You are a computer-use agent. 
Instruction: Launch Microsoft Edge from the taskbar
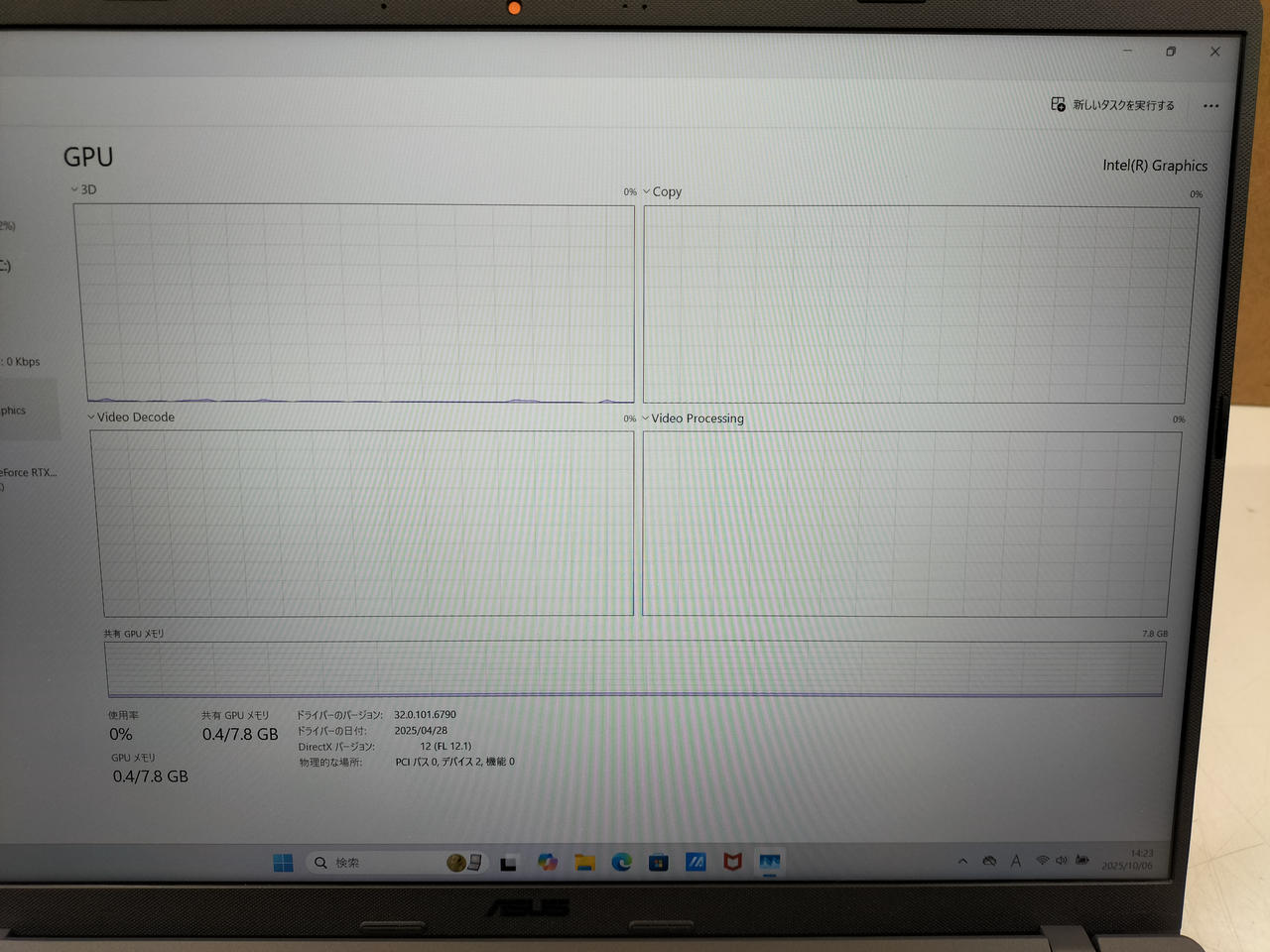[x=622, y=863]
